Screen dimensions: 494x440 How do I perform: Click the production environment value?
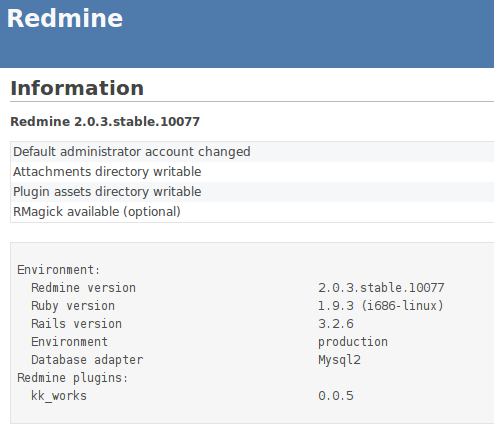(x=353, y=342)
